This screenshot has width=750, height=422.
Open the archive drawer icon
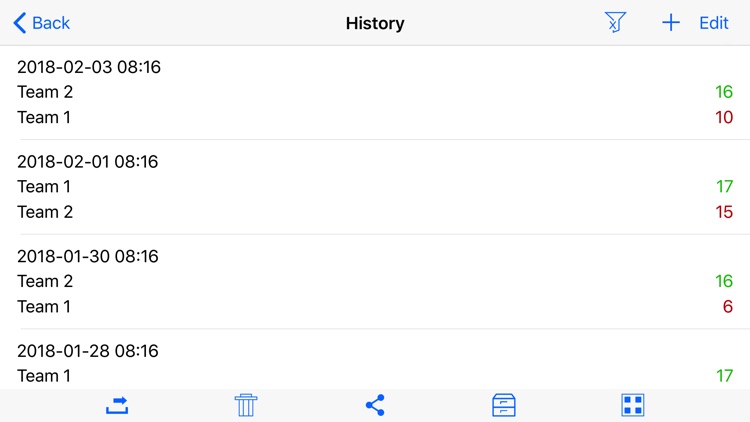pos(504,405)
